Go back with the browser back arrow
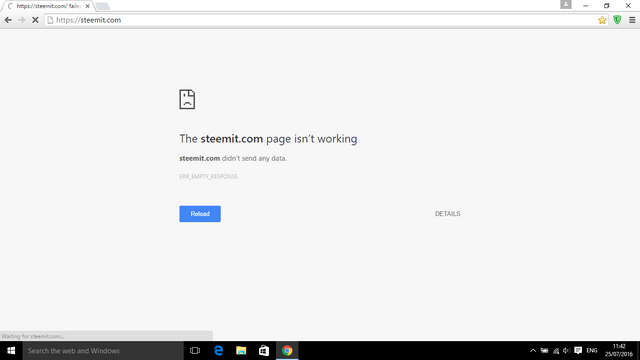Screen dimensions: 640x360 (x=8, y=20)
